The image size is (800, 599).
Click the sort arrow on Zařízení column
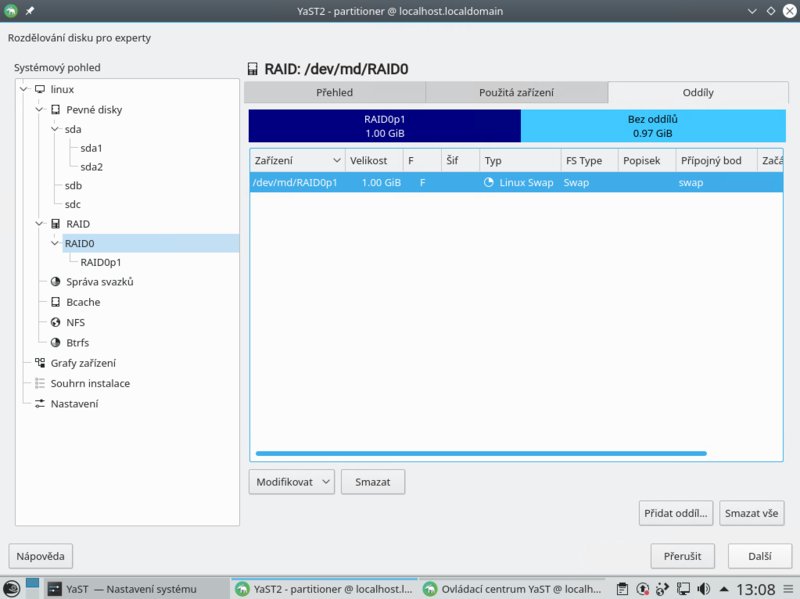337,161
